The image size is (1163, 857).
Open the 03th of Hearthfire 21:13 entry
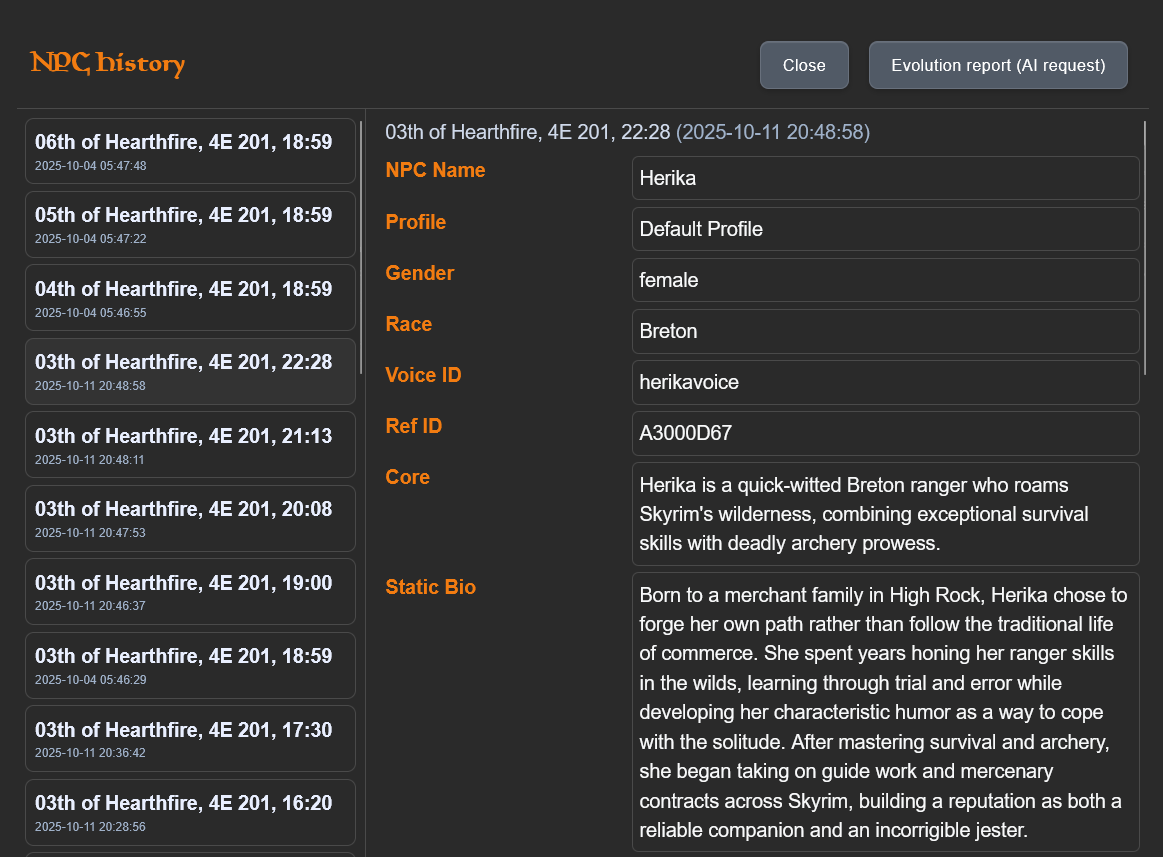[190, 445]
